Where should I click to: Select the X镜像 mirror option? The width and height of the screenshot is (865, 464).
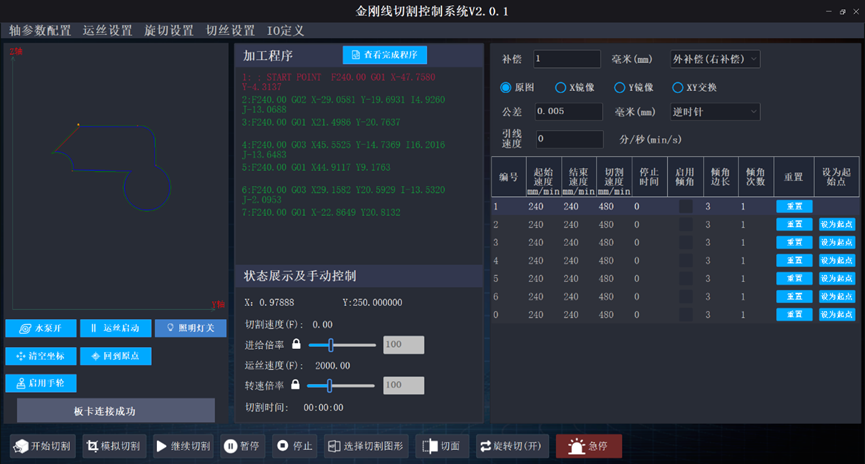point(560,87)
